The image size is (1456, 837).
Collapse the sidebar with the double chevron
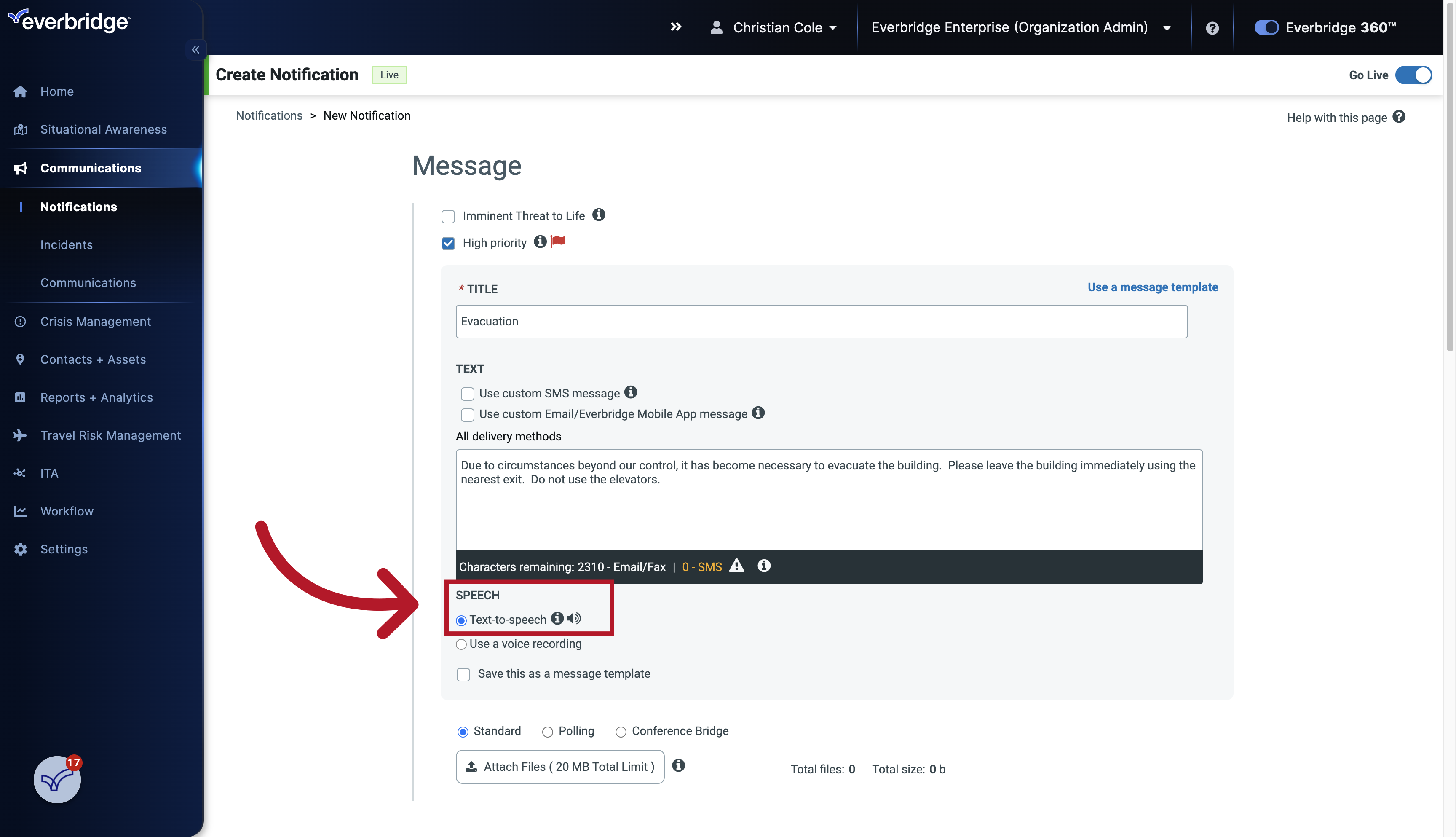(195, 49)
